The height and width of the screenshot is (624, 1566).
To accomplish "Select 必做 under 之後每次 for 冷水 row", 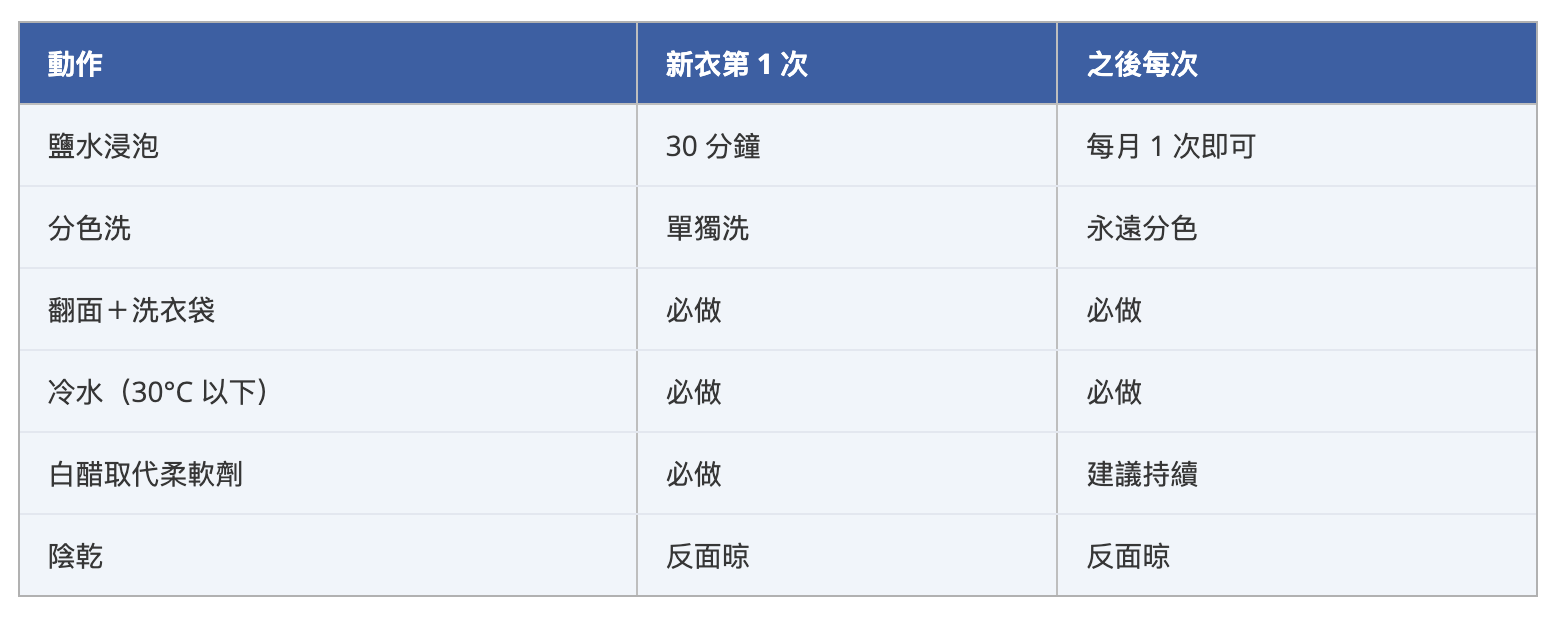I will click(1114, 392).
